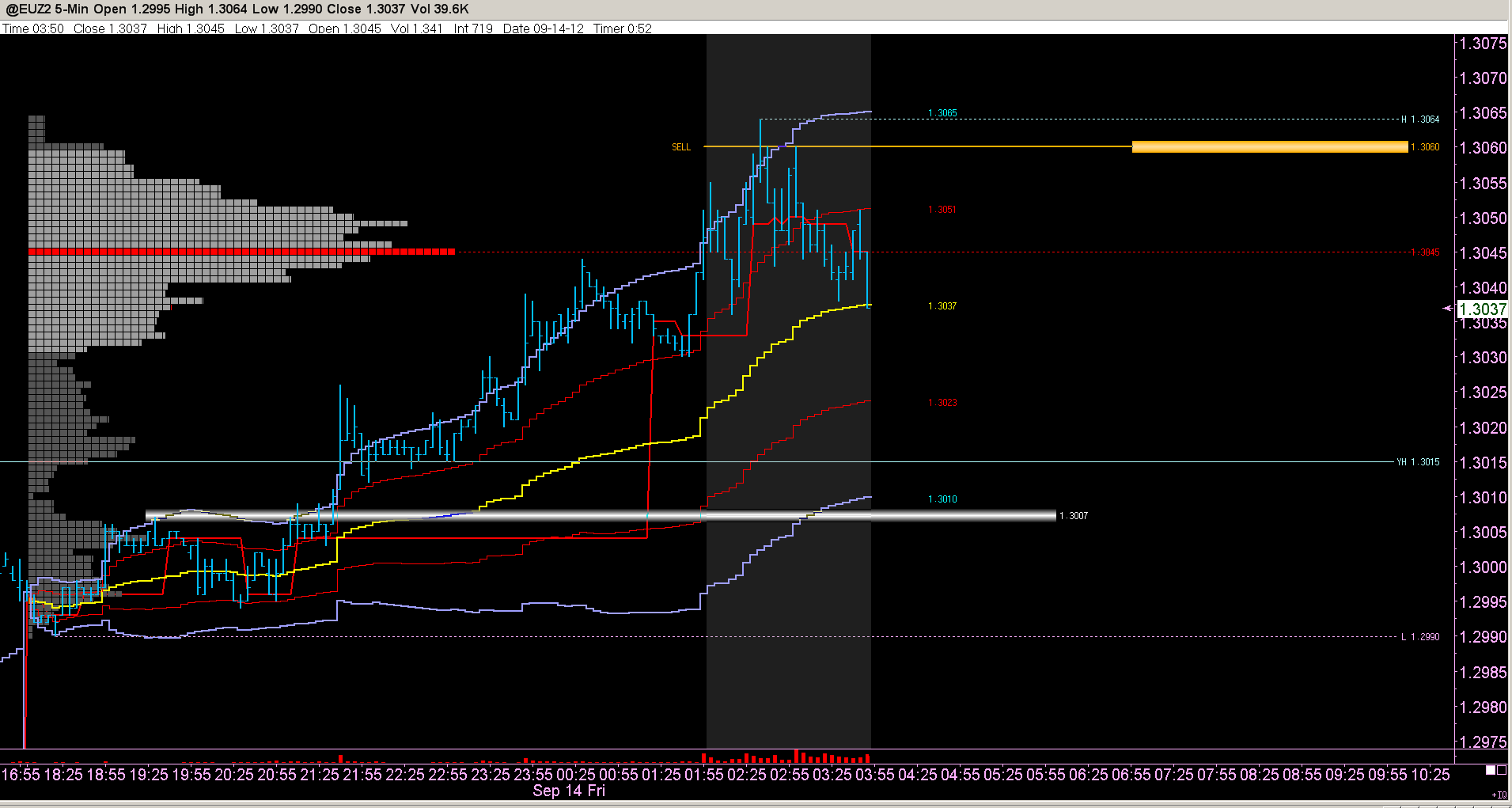Click 1.3055 on the price axis

point(1483,184)
